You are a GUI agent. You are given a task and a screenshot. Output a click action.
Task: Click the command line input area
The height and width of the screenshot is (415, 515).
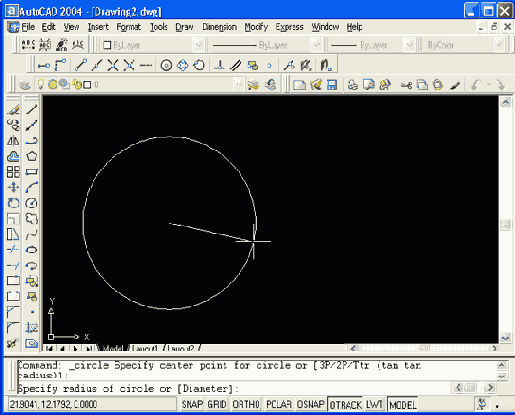(x=233, y=389)
